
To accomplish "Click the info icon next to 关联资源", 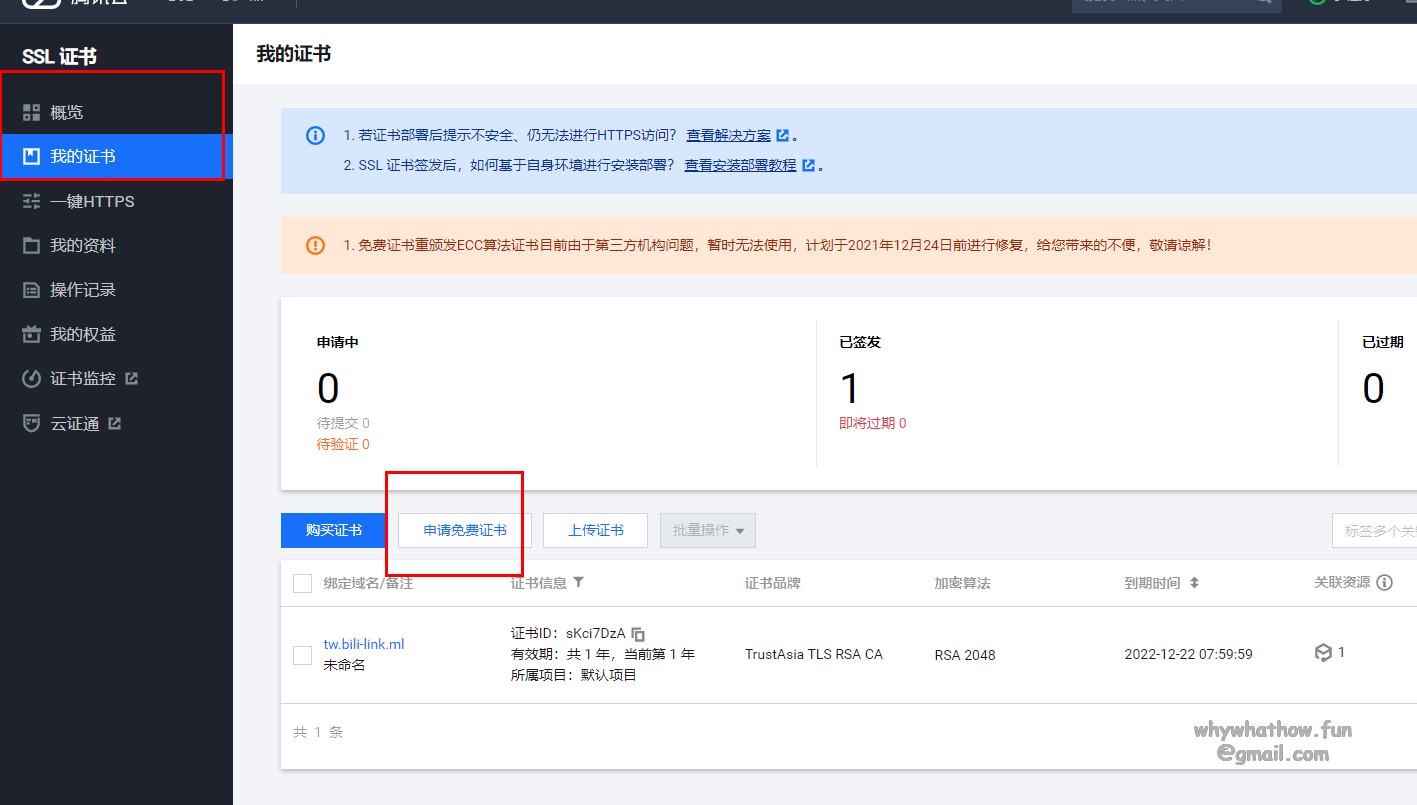I will 1384,582.
